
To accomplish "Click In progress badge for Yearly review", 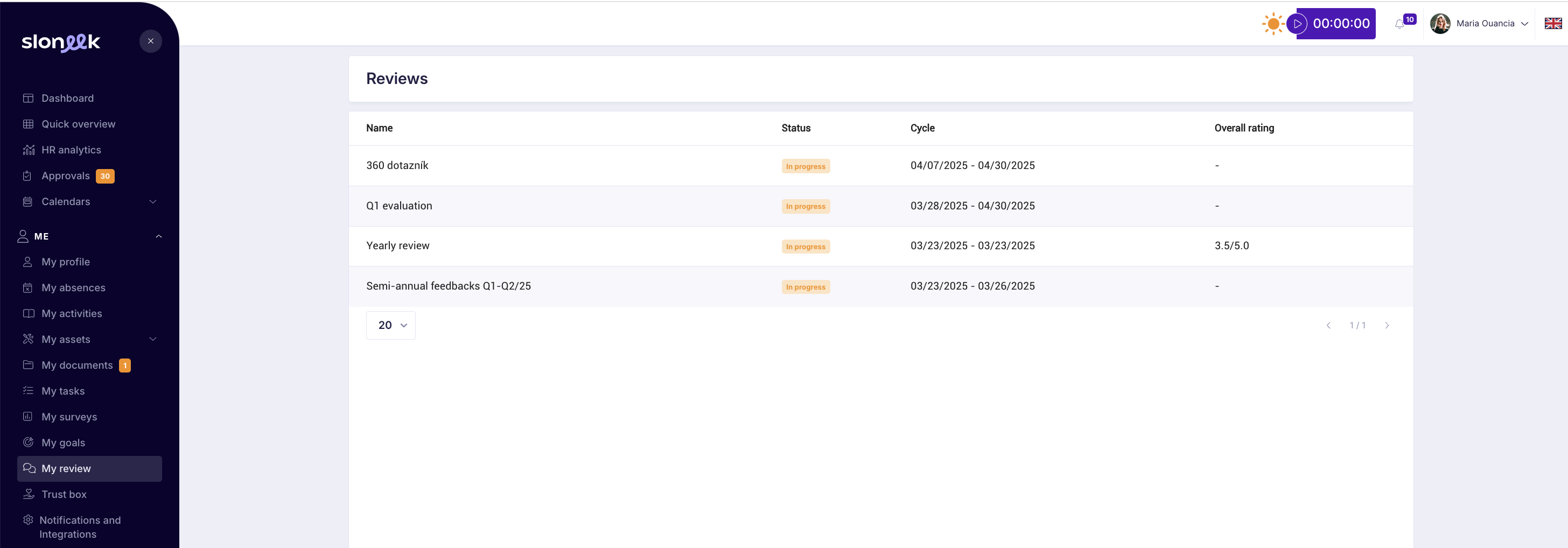I will coord(806,247).
